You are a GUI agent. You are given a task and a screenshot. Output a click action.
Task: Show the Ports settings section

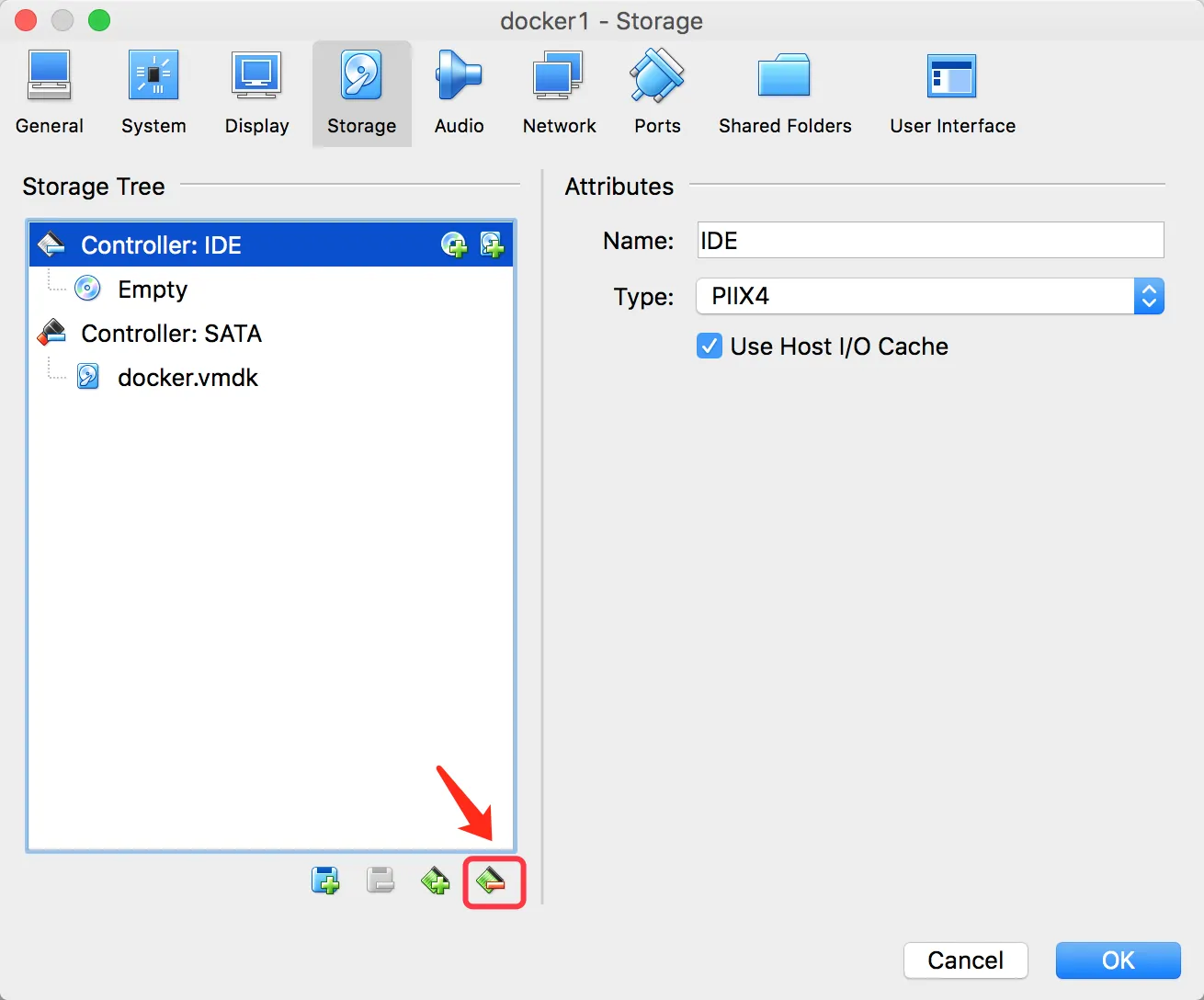click(657, 94)
